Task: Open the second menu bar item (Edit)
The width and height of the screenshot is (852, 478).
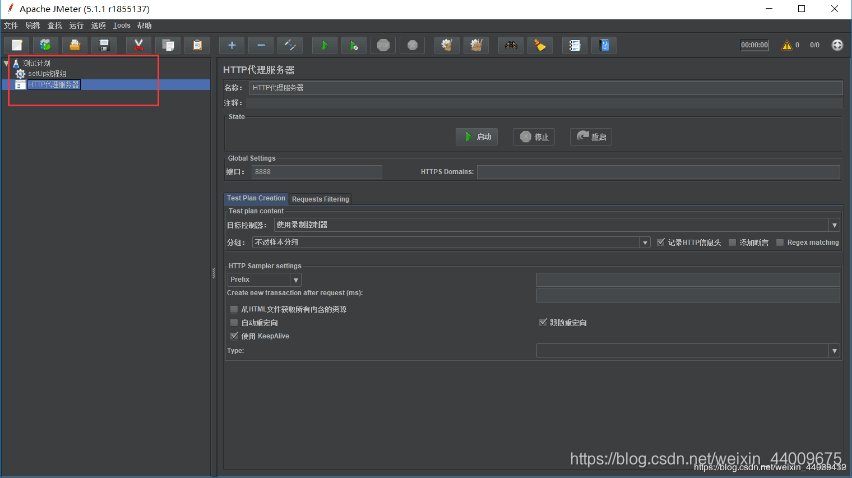Action: coord(33,26)
